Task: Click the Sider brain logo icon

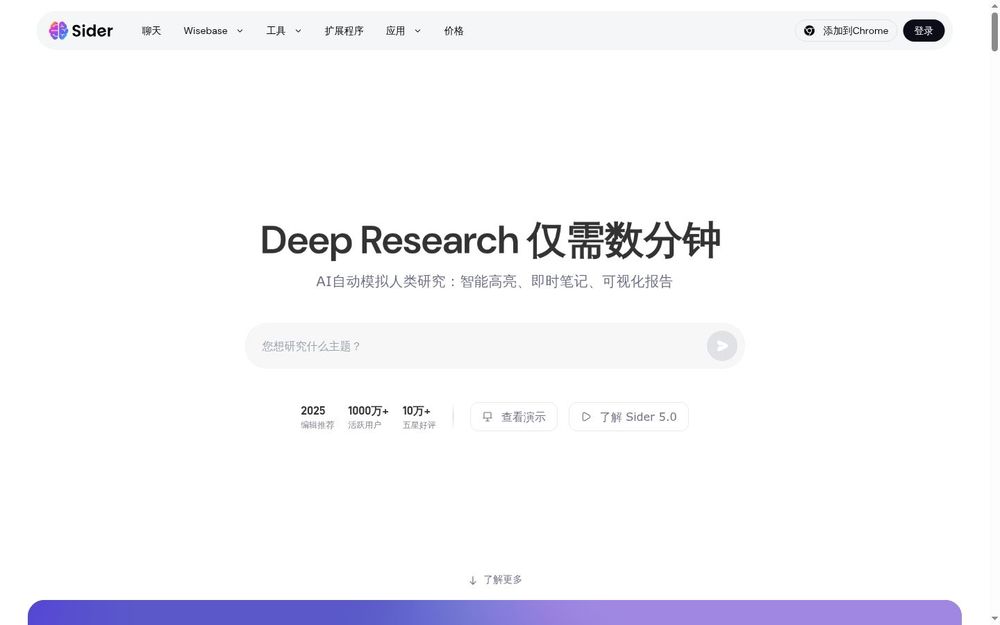Action: tap(58, 31)
